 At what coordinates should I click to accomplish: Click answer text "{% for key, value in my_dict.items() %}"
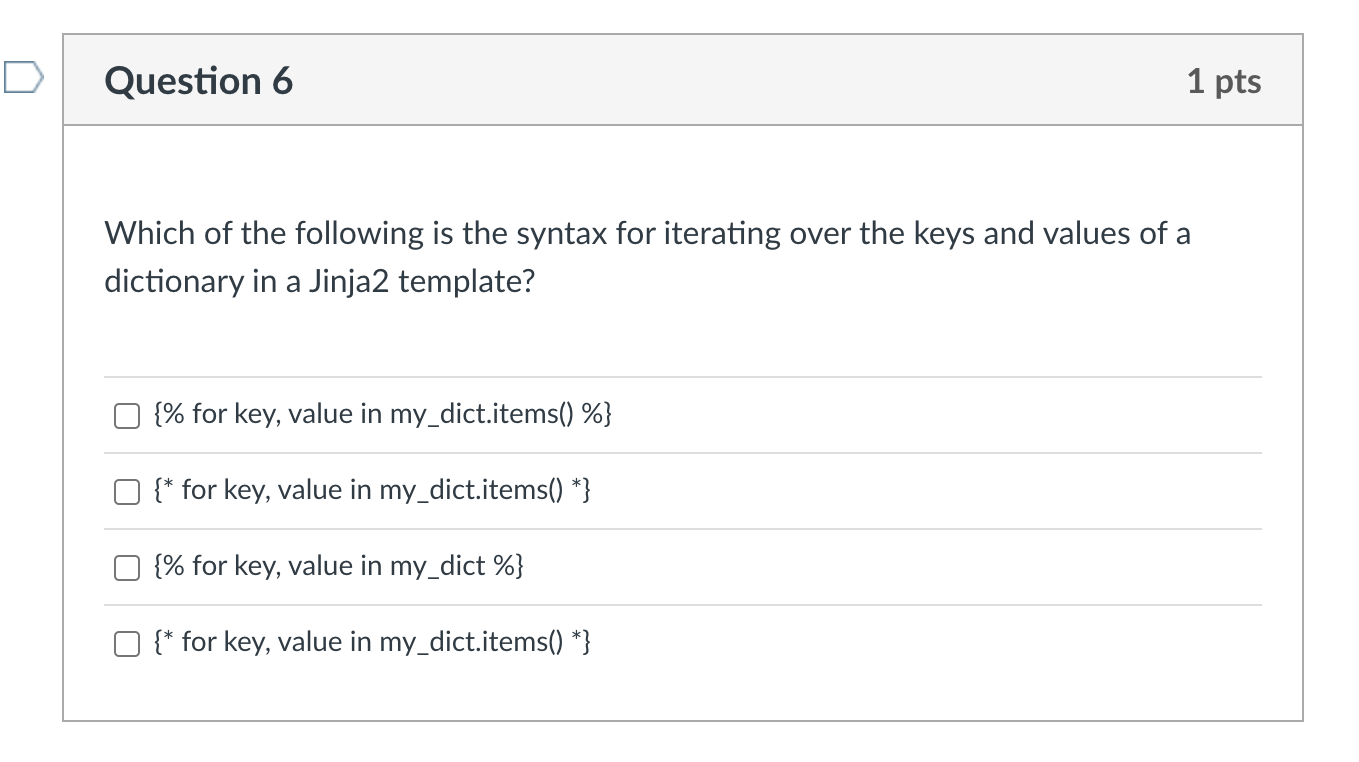[383, 414]
